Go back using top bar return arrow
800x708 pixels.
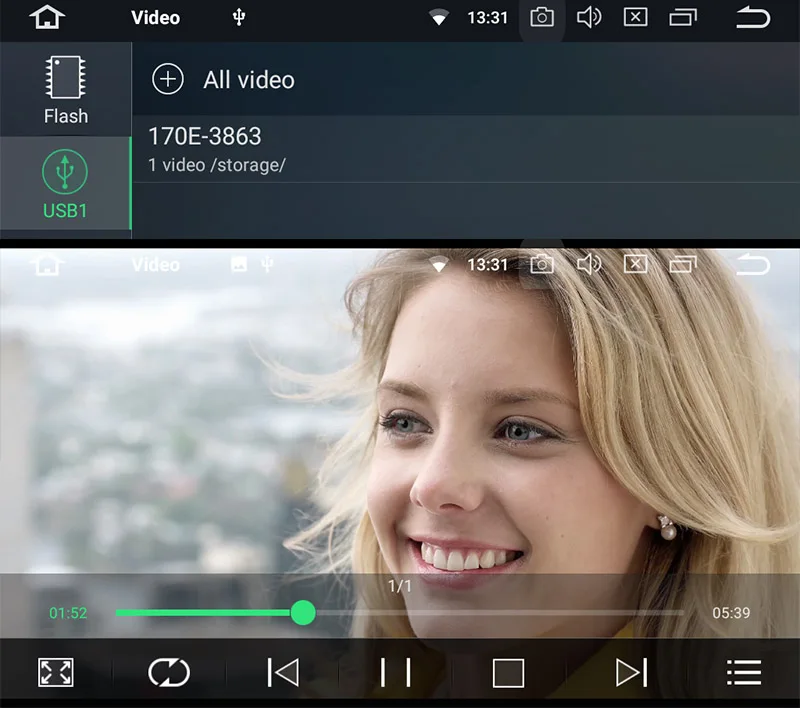753,18
